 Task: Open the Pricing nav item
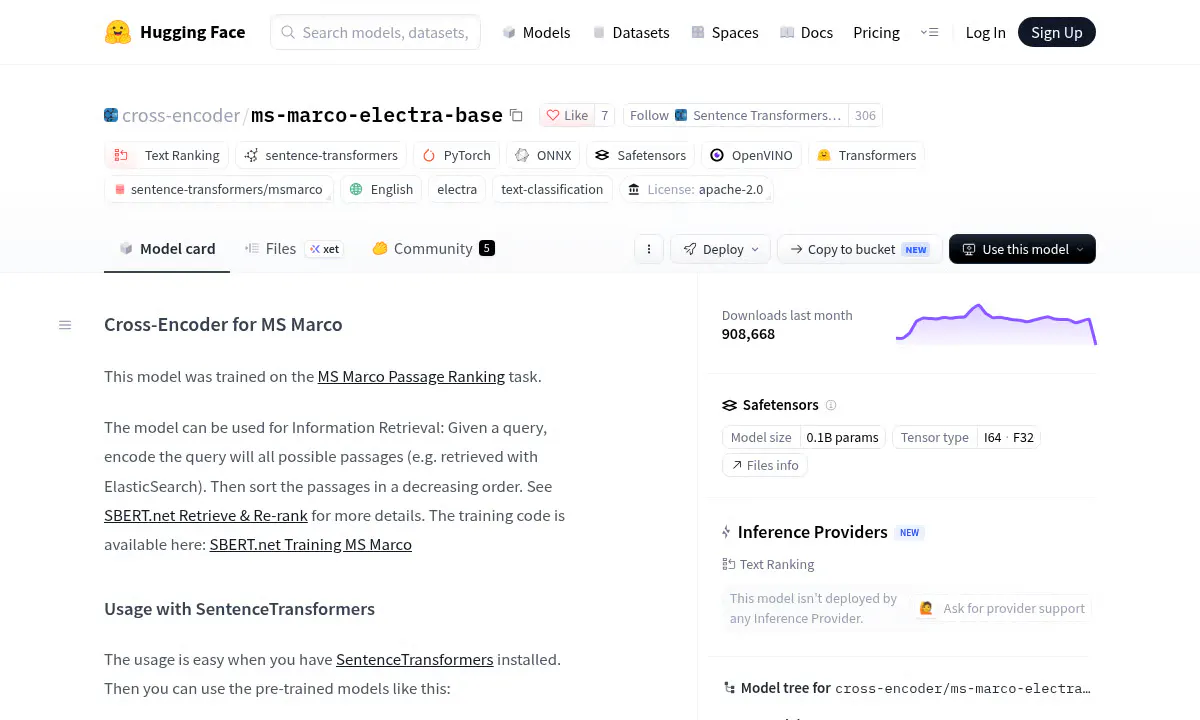(x=876, y=32)
